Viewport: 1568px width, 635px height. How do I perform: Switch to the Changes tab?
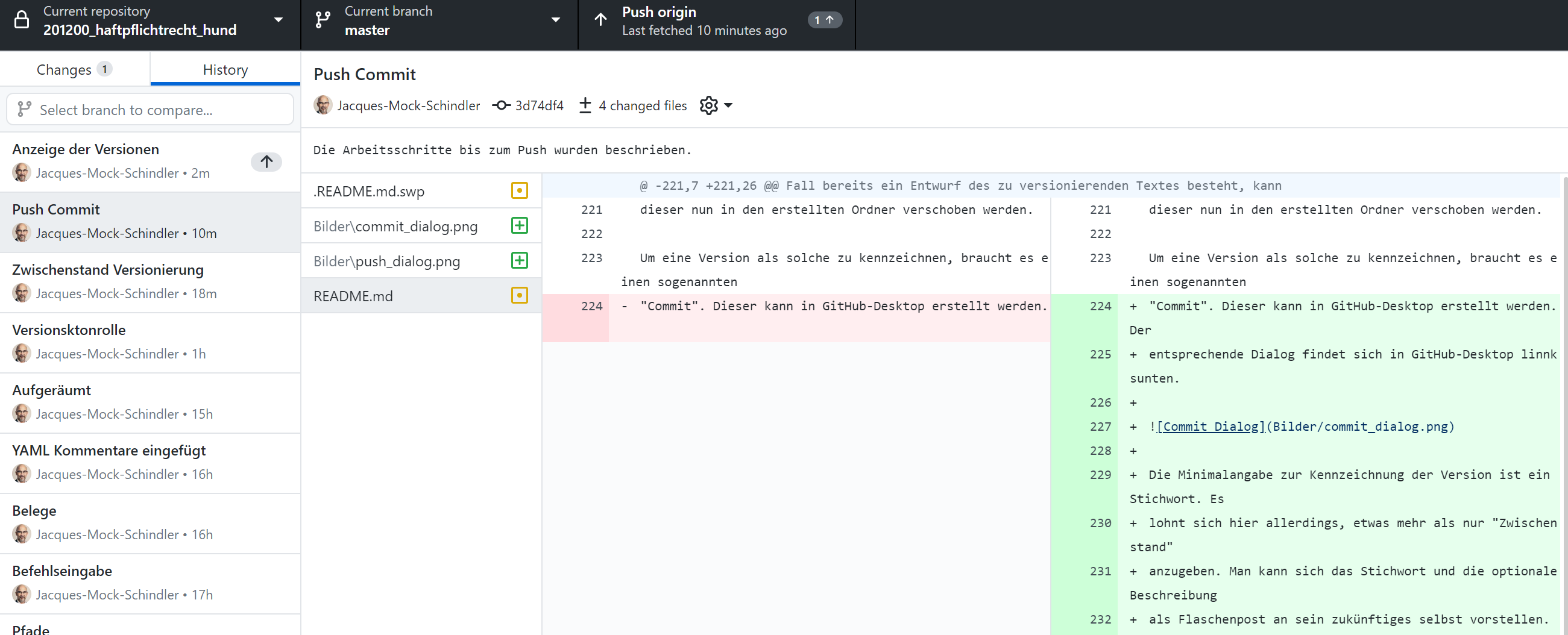74,69
